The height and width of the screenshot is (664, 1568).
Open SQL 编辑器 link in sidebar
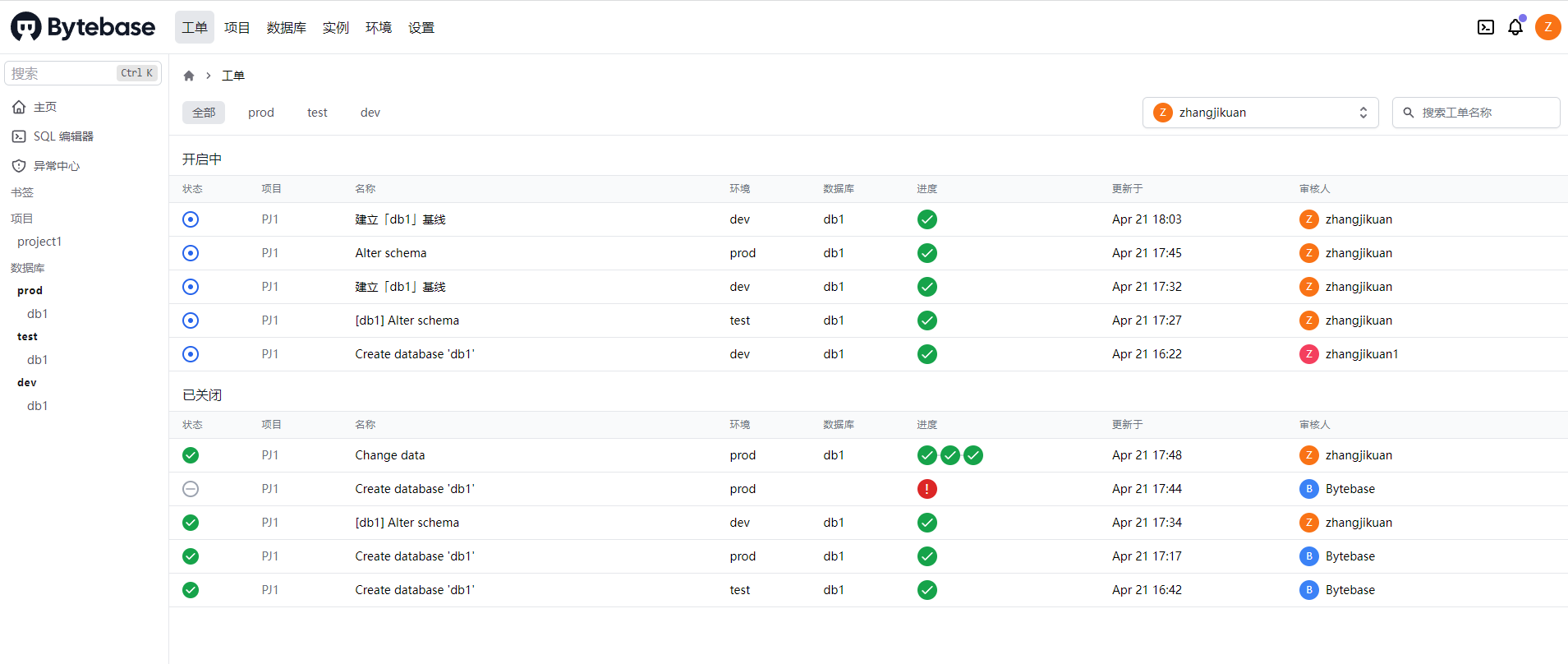tap(63, 136)
